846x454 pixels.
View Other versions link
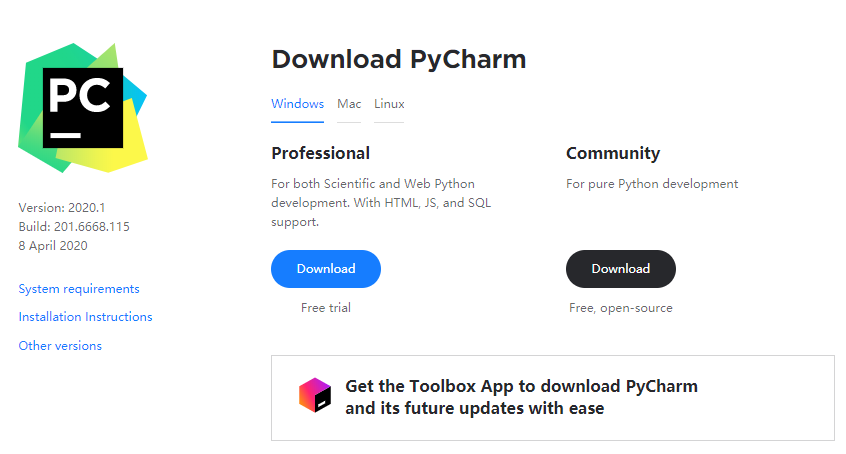click(x=60, y=345)
